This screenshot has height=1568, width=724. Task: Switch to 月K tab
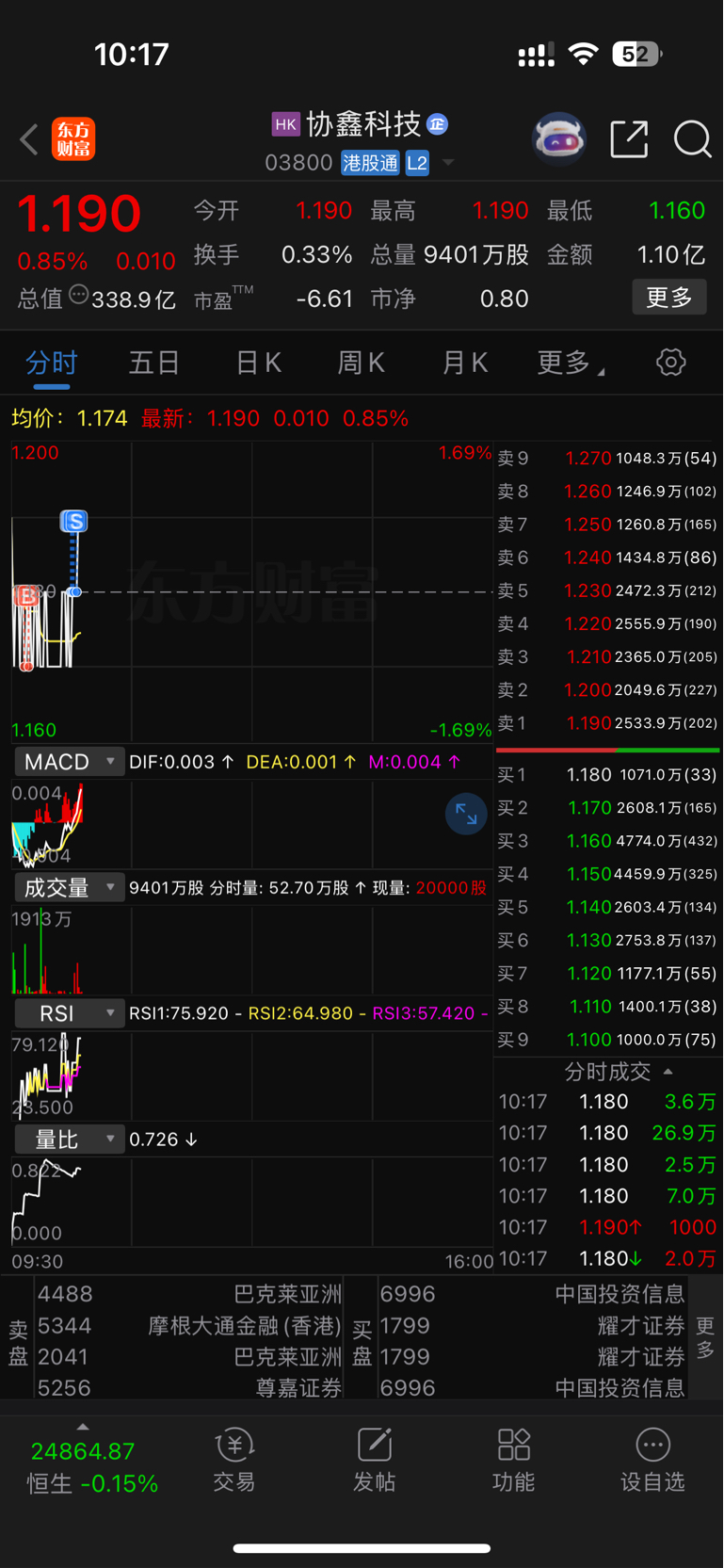pos(464,363)
